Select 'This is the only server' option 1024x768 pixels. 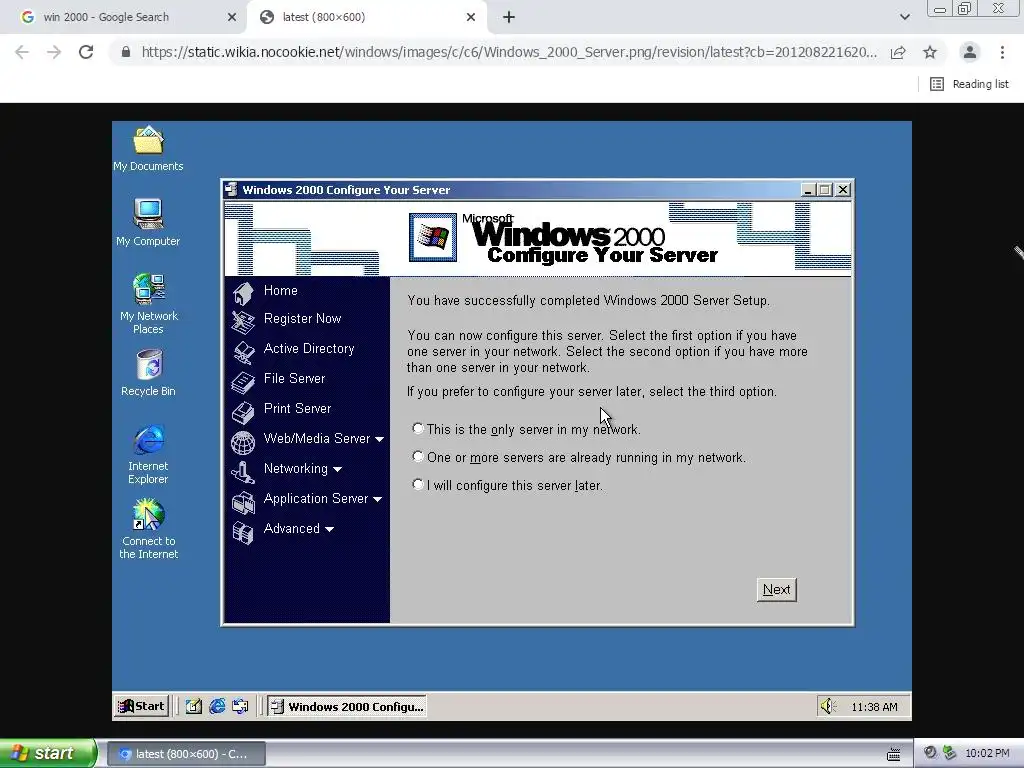coord(418,428)
